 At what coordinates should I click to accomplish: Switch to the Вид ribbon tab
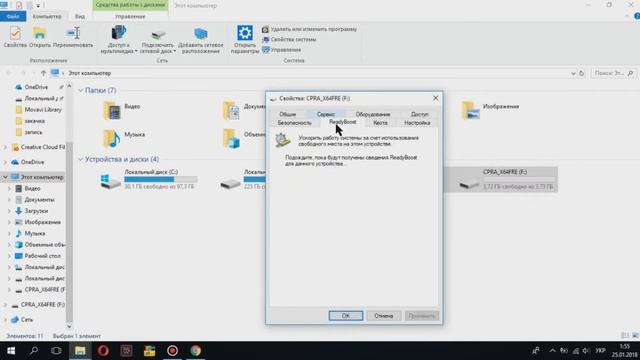click(80, 16)
